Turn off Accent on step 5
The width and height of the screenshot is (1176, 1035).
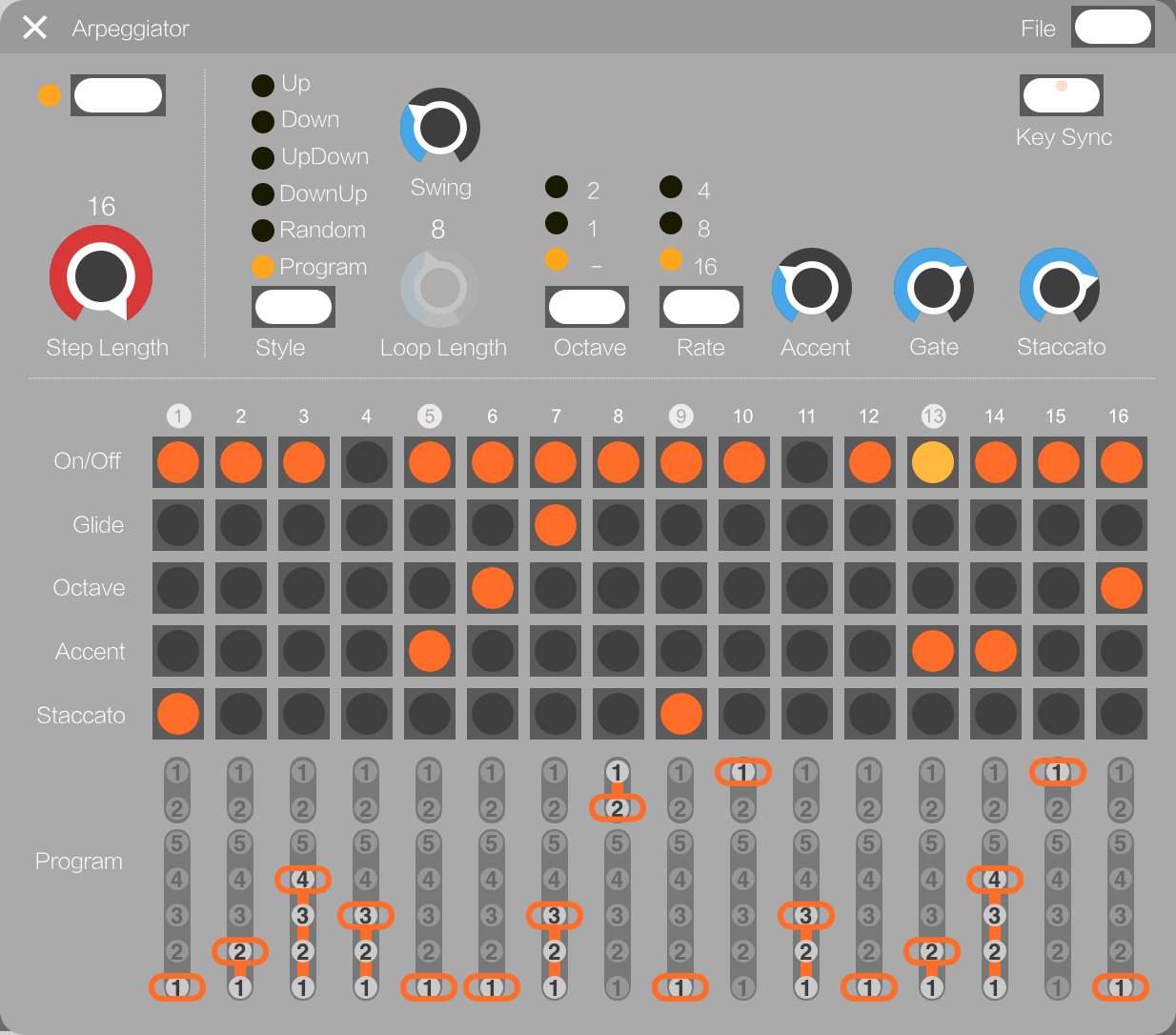point(430,652)
